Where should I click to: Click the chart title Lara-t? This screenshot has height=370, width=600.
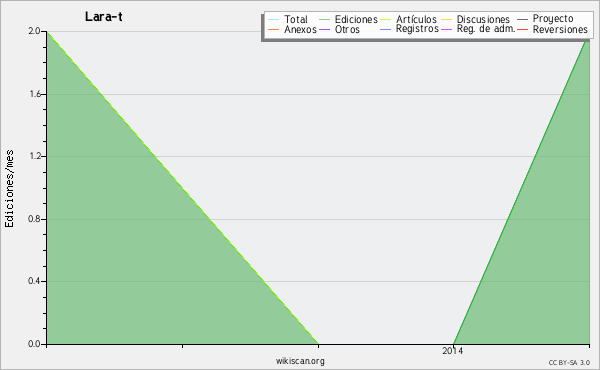[104, 17]
